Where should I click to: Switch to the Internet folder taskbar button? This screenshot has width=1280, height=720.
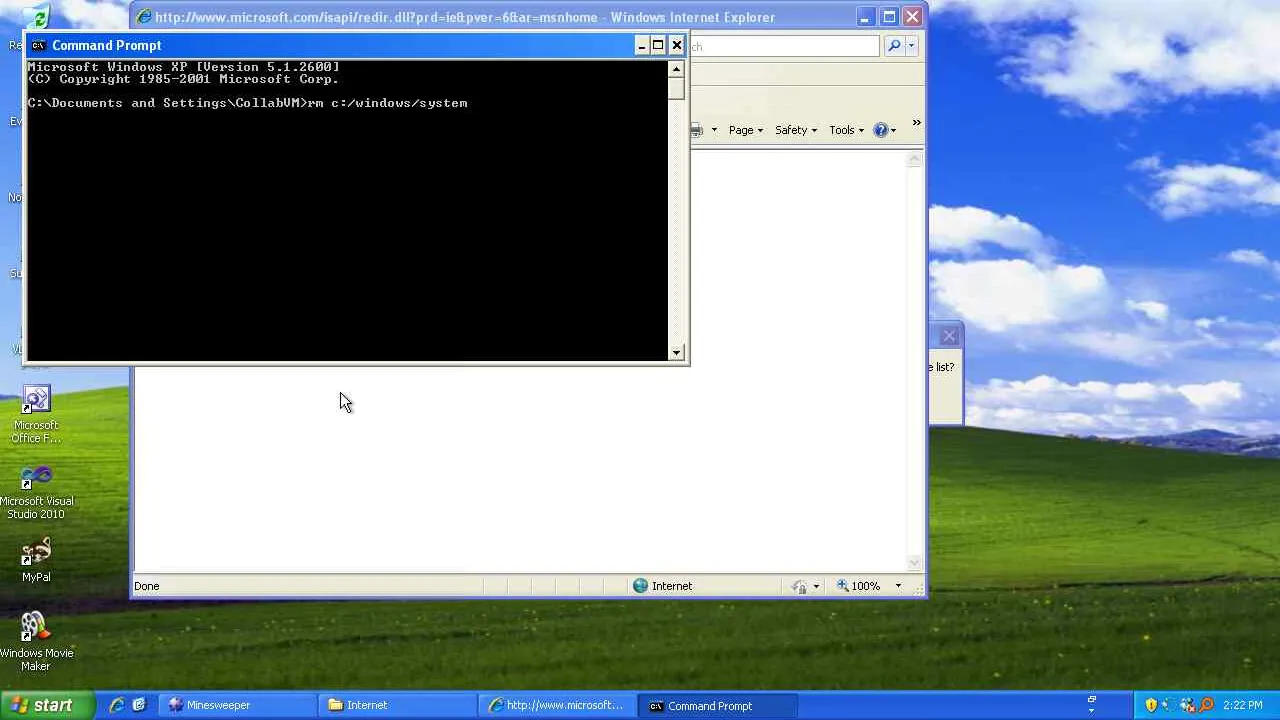(398, 705)
